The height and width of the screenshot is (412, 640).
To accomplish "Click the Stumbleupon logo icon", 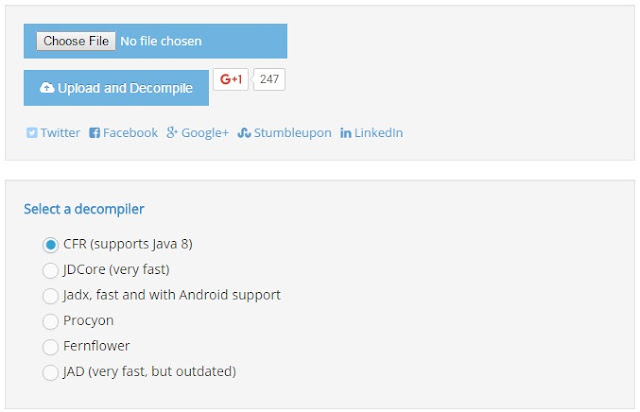I will (244, 133).
